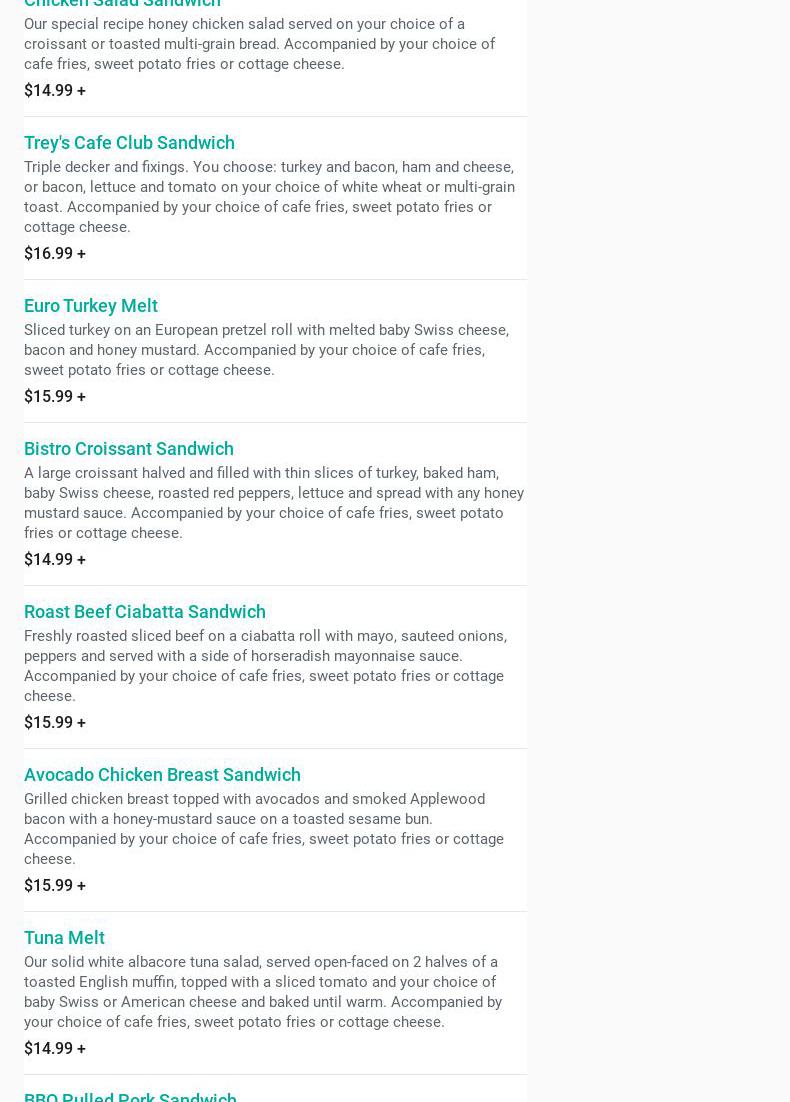Click $15.99 + price under Avocado Chicken
790x1102 pixels.
coord(55,886)
